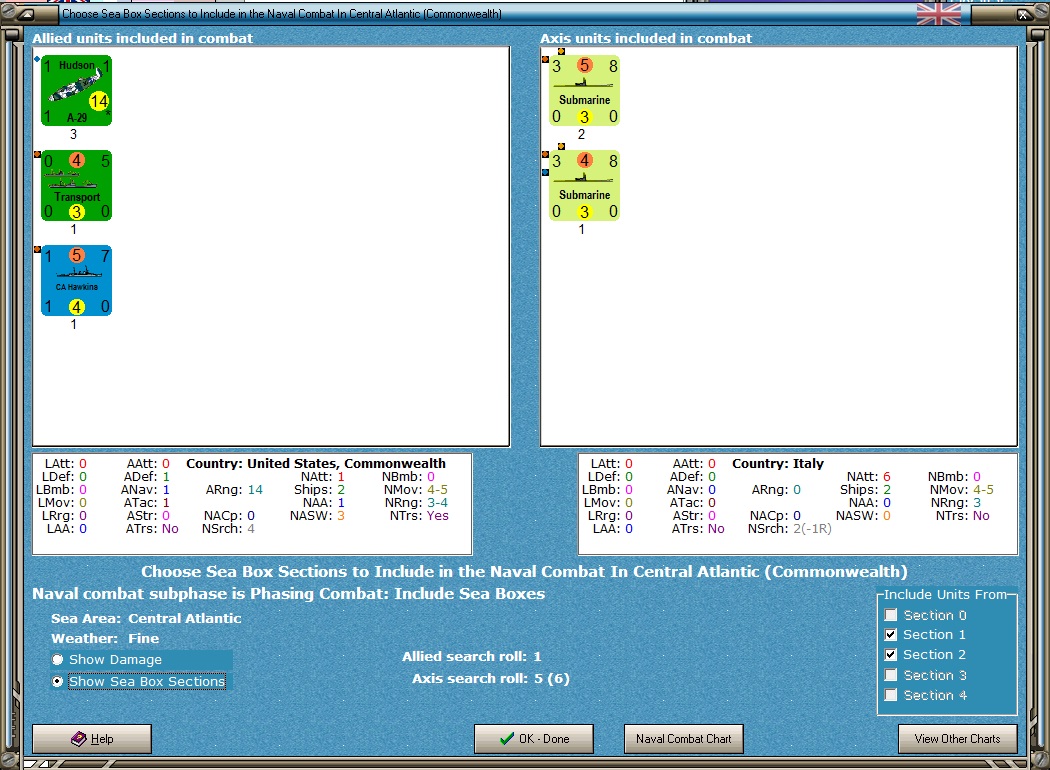This screenshot has height=770, width=1050.
Task: Select the Allied Transport ship unit
Action: pyautogui.click(x=76, y=185)
